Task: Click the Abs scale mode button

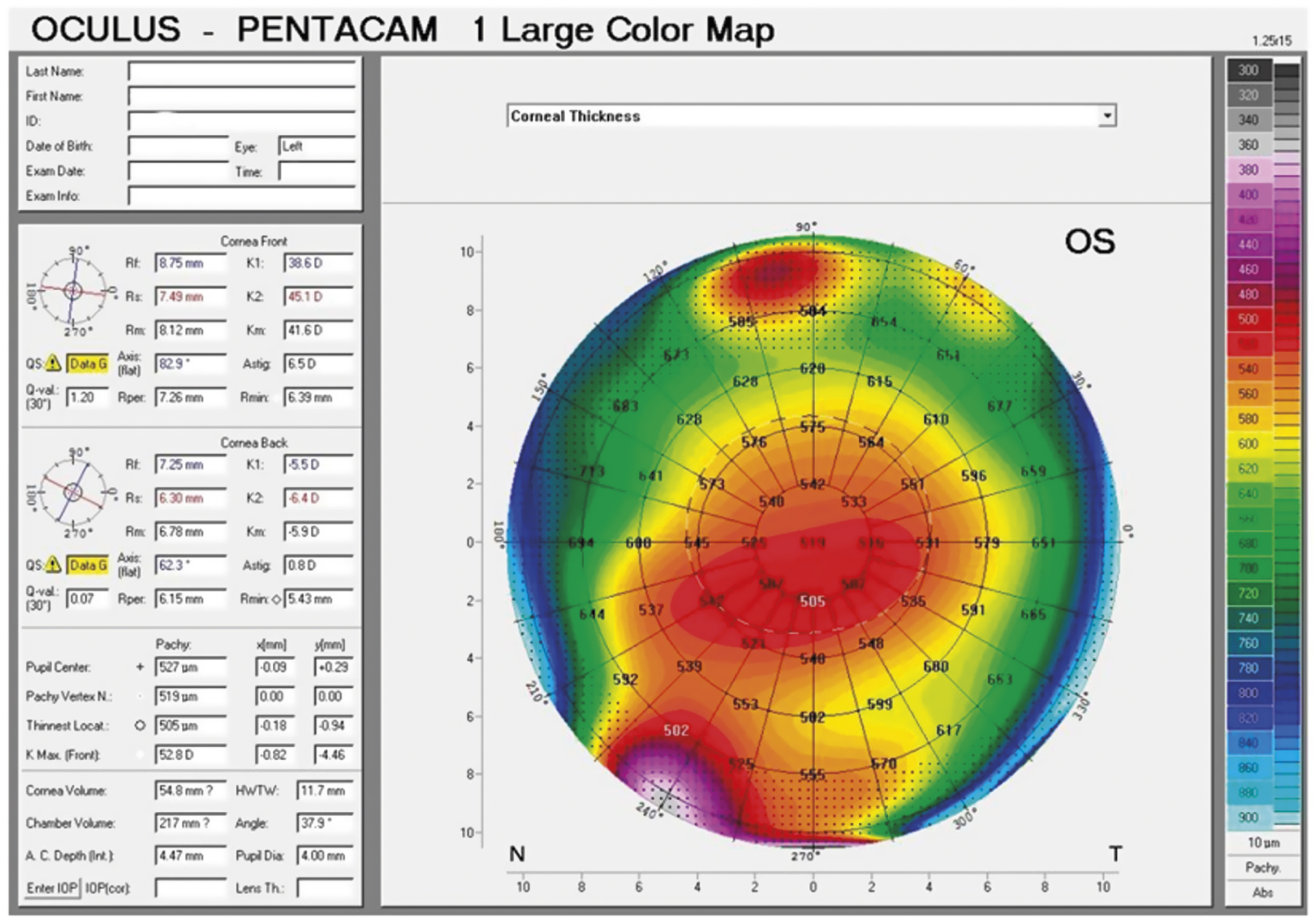Action: point(1262,892)
